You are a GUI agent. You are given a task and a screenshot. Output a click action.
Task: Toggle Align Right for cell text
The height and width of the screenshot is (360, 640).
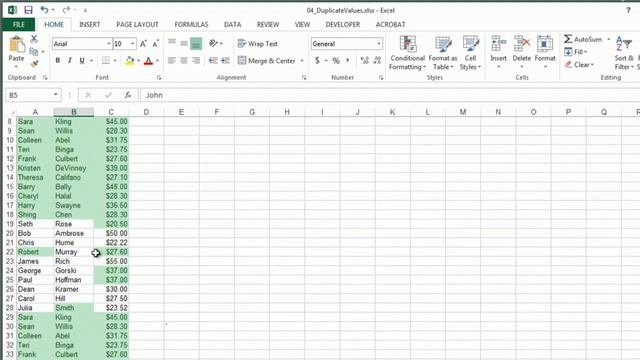point(196,60)
